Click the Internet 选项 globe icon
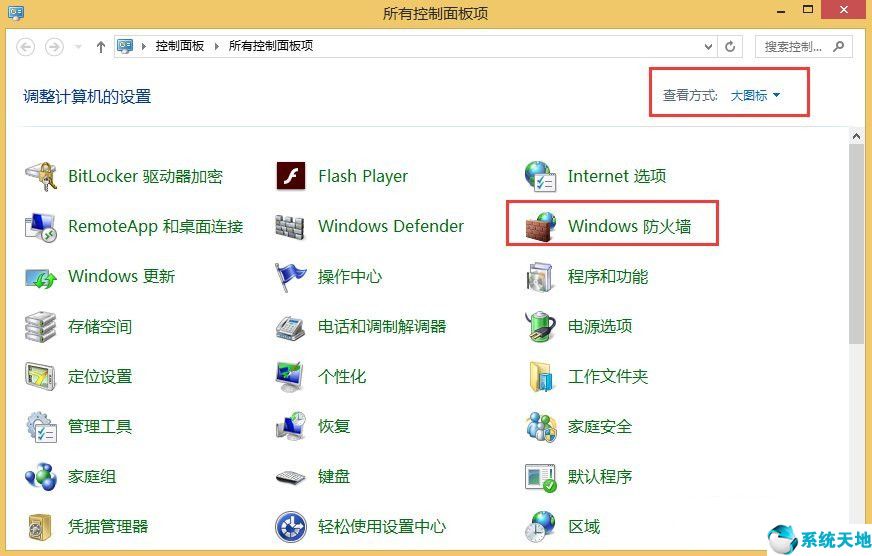 540,176
